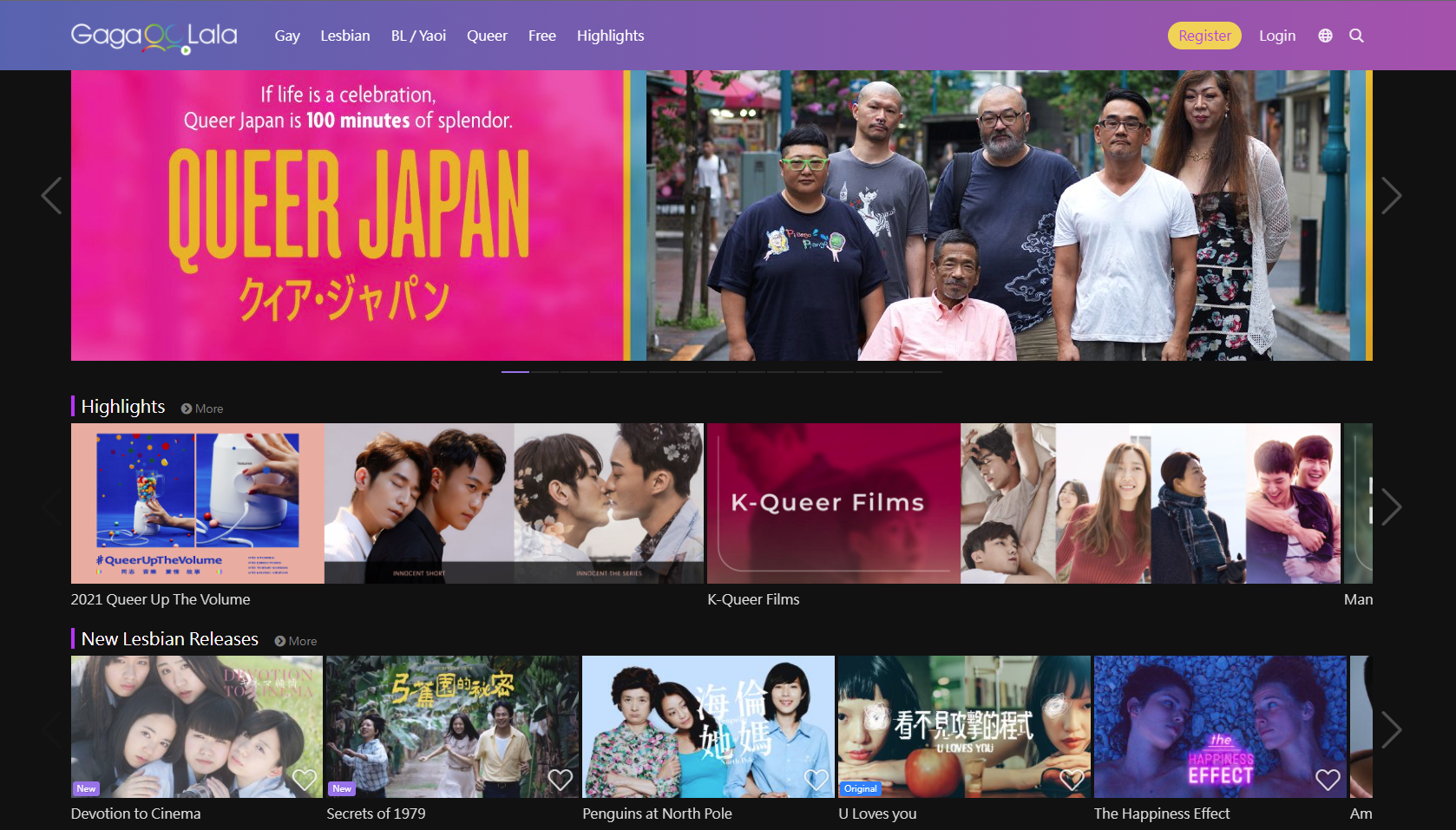Screen dimensions: 1456x830
Task: Open More next to New Lesbian Releases
Action: click(296, 641)
